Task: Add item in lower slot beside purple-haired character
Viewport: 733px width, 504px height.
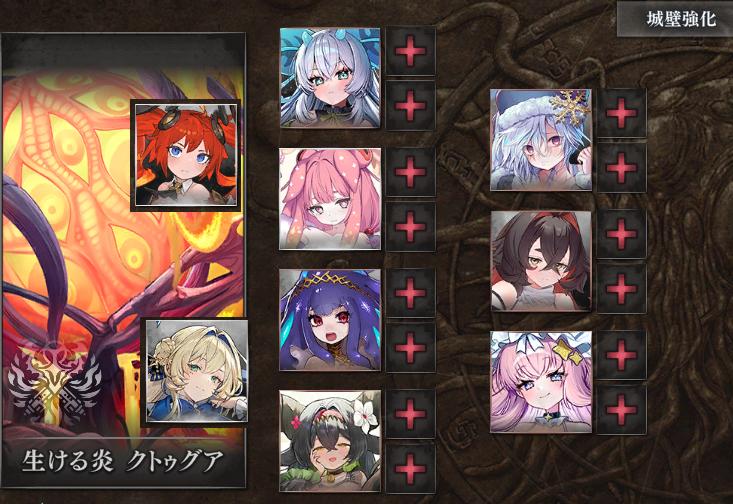Action: click(410, 347)
